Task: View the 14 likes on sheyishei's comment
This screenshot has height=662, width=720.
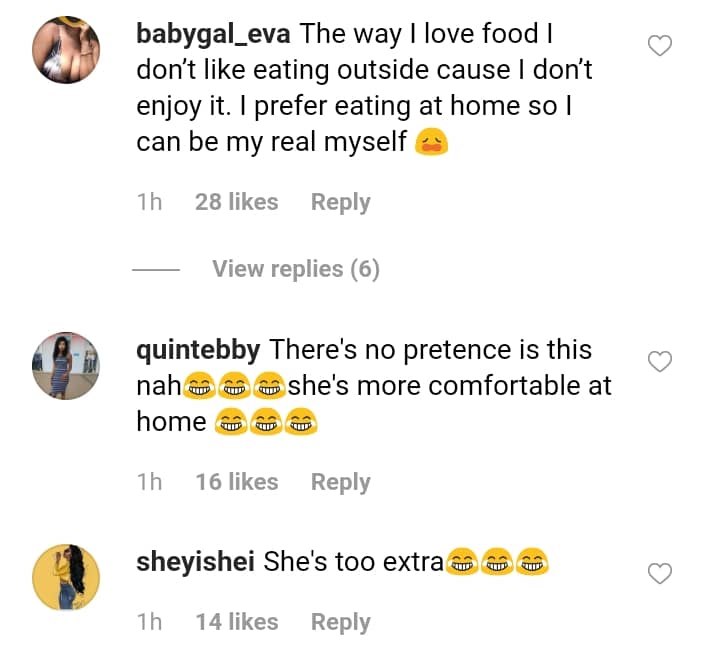Action: point(236,622)
